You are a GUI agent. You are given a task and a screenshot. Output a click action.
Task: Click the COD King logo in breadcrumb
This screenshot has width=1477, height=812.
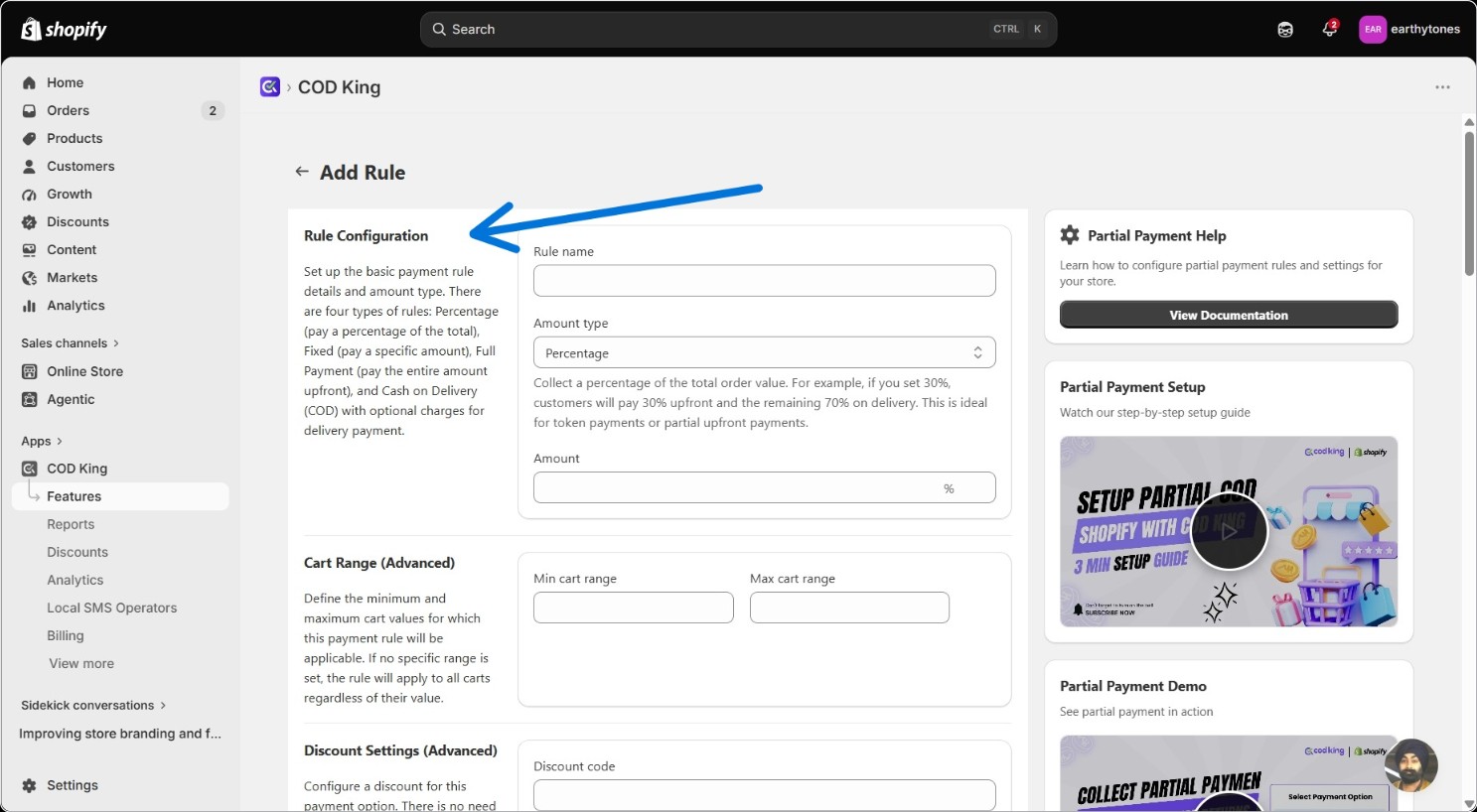[270, 86]
